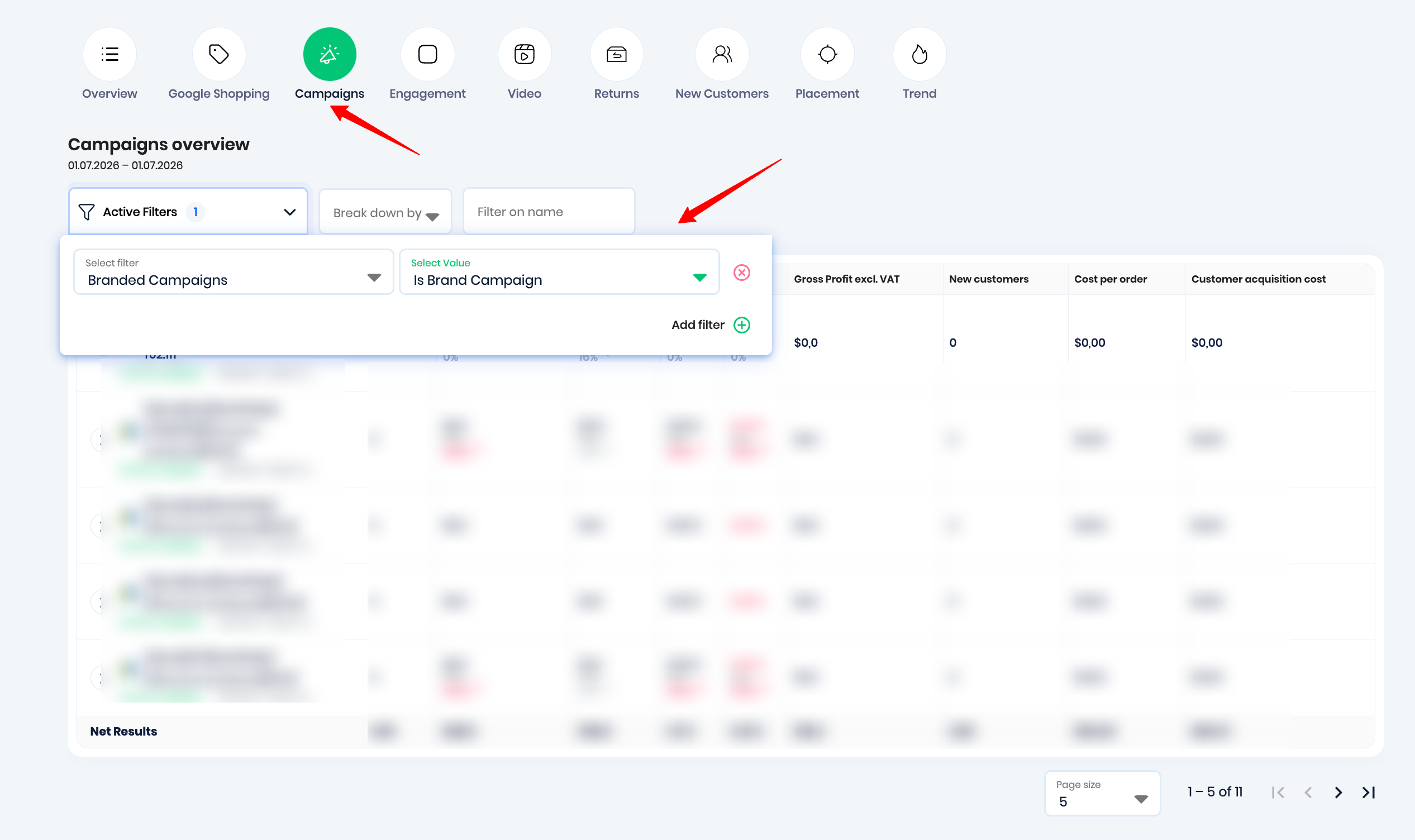Click the Filter on name input field
1415x840 pixels.
point(549,212)
